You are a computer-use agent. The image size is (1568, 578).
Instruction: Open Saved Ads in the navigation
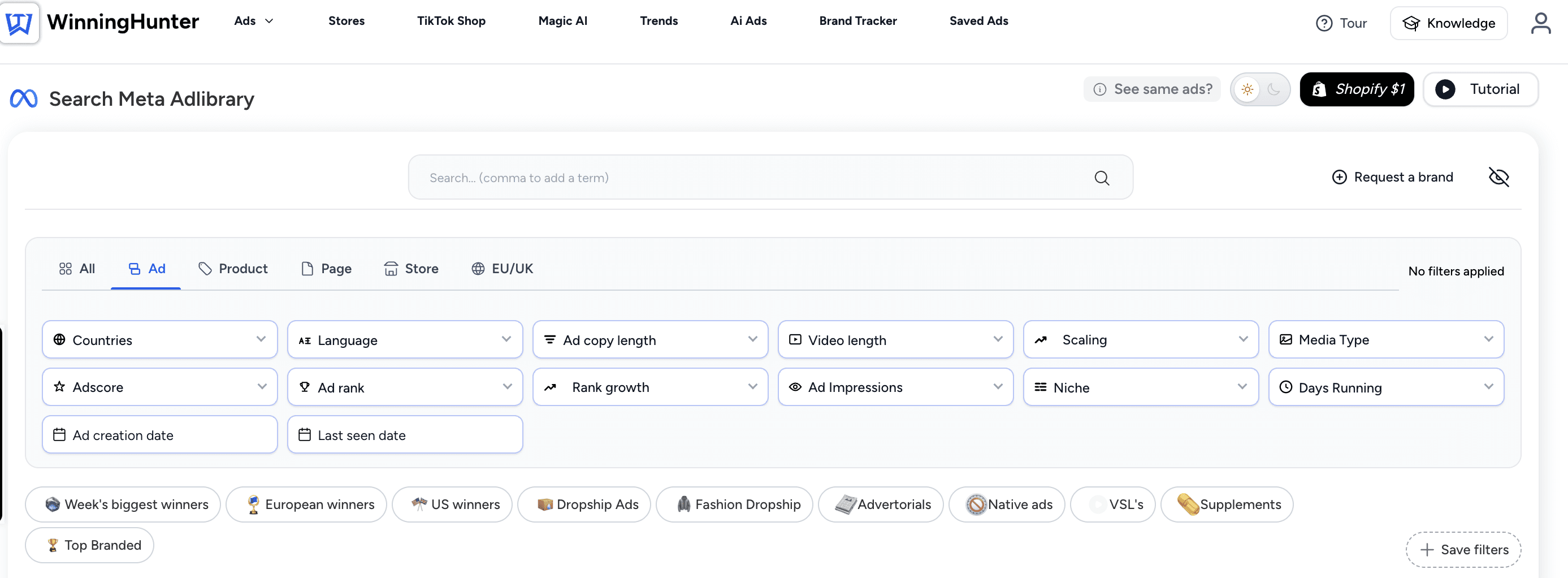click(x=979, y=21)
